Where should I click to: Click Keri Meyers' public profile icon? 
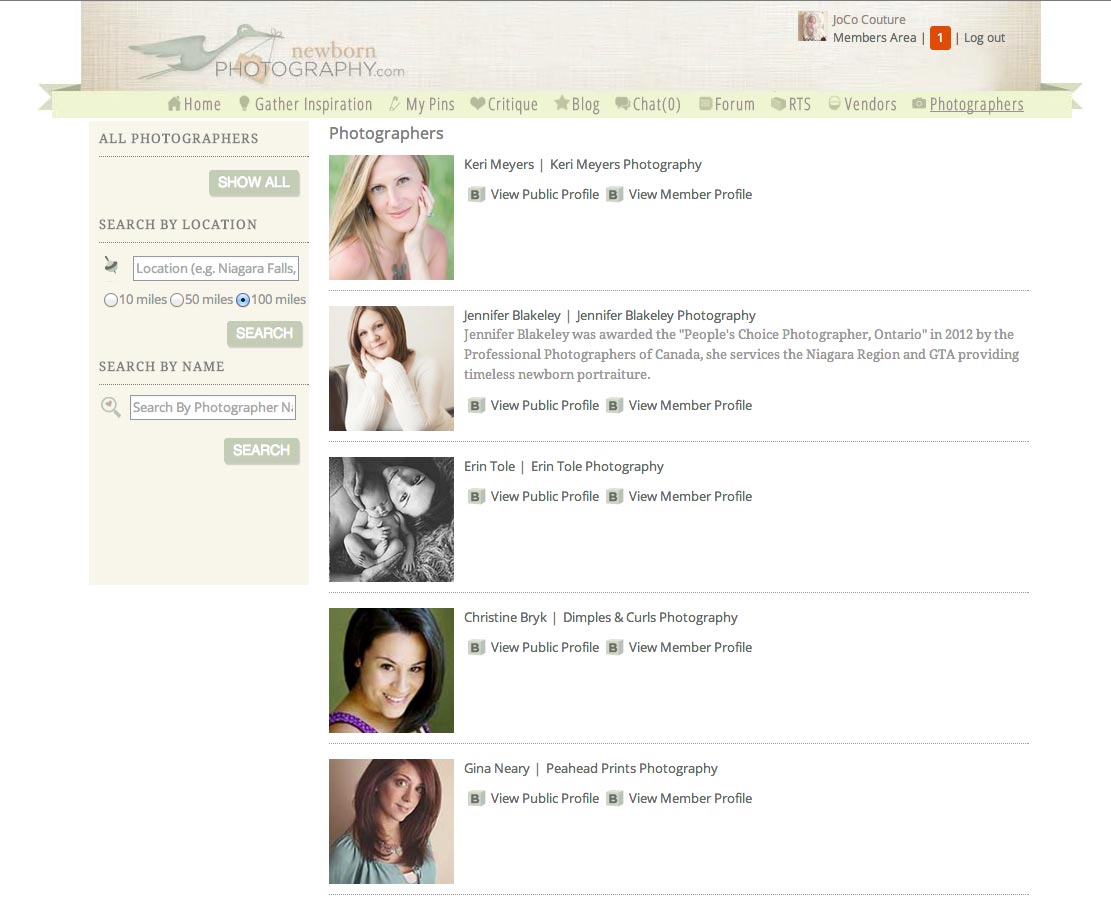(477, 195)
